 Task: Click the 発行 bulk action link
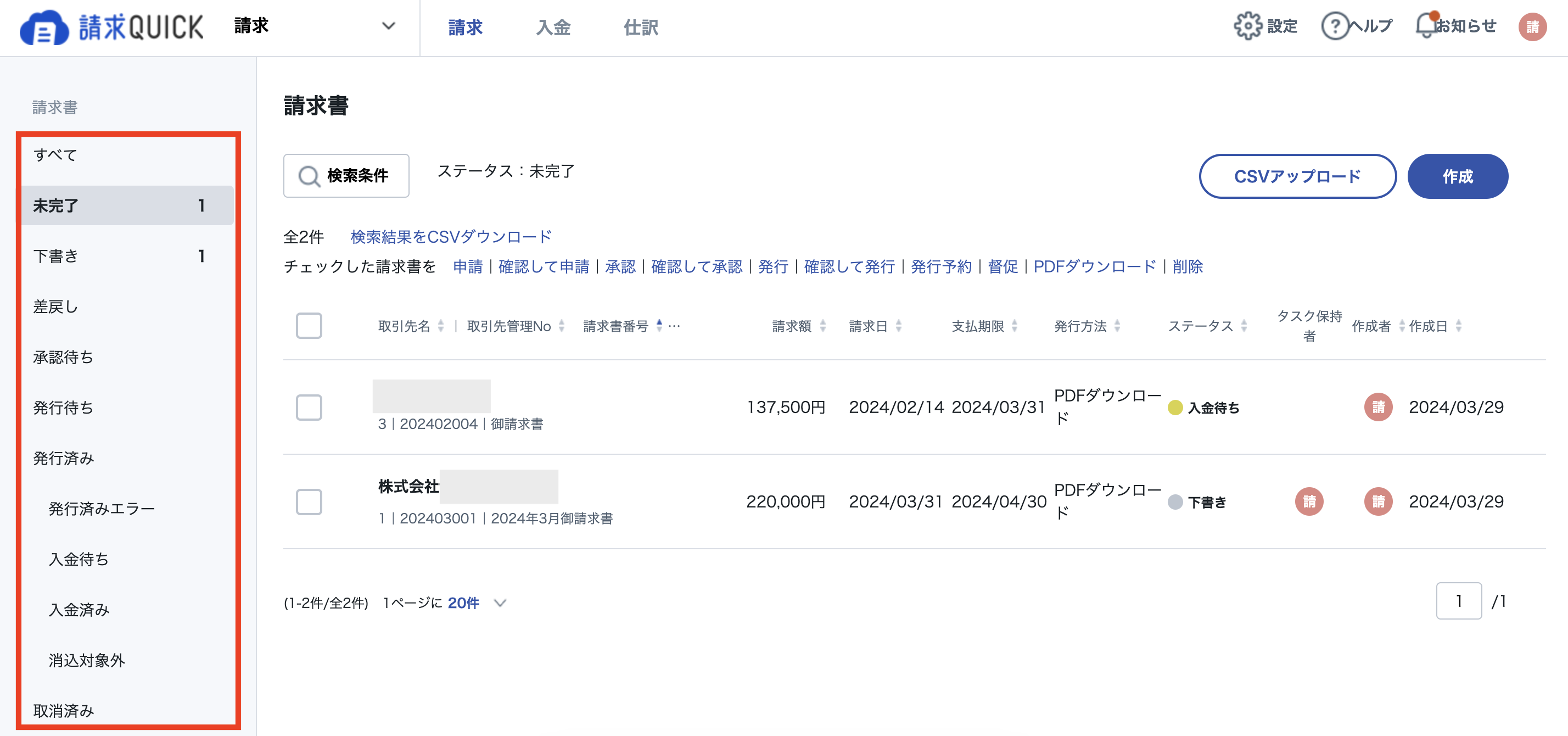(773, 266)
